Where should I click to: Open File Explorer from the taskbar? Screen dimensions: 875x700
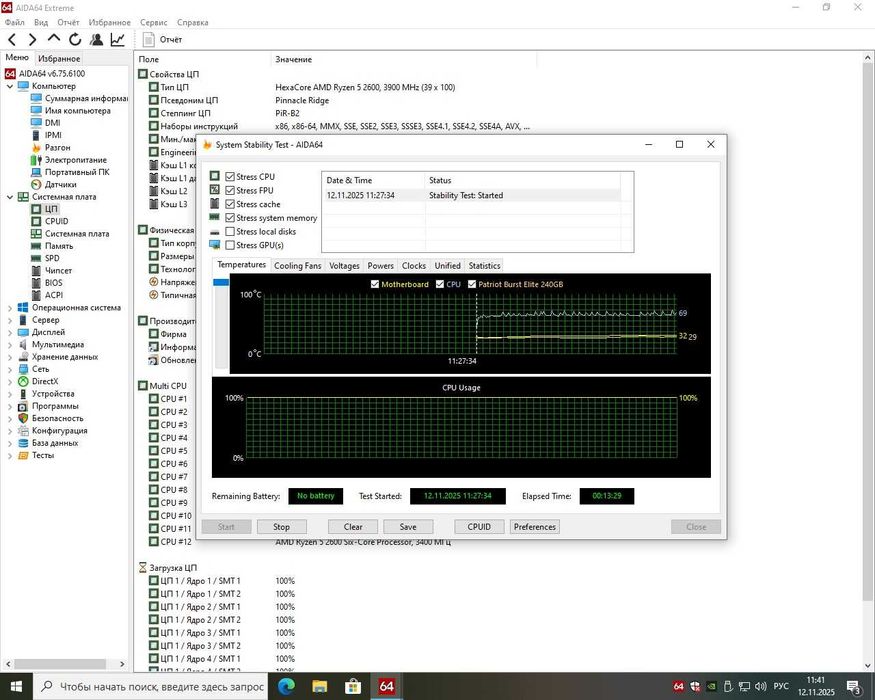point(319,686)
